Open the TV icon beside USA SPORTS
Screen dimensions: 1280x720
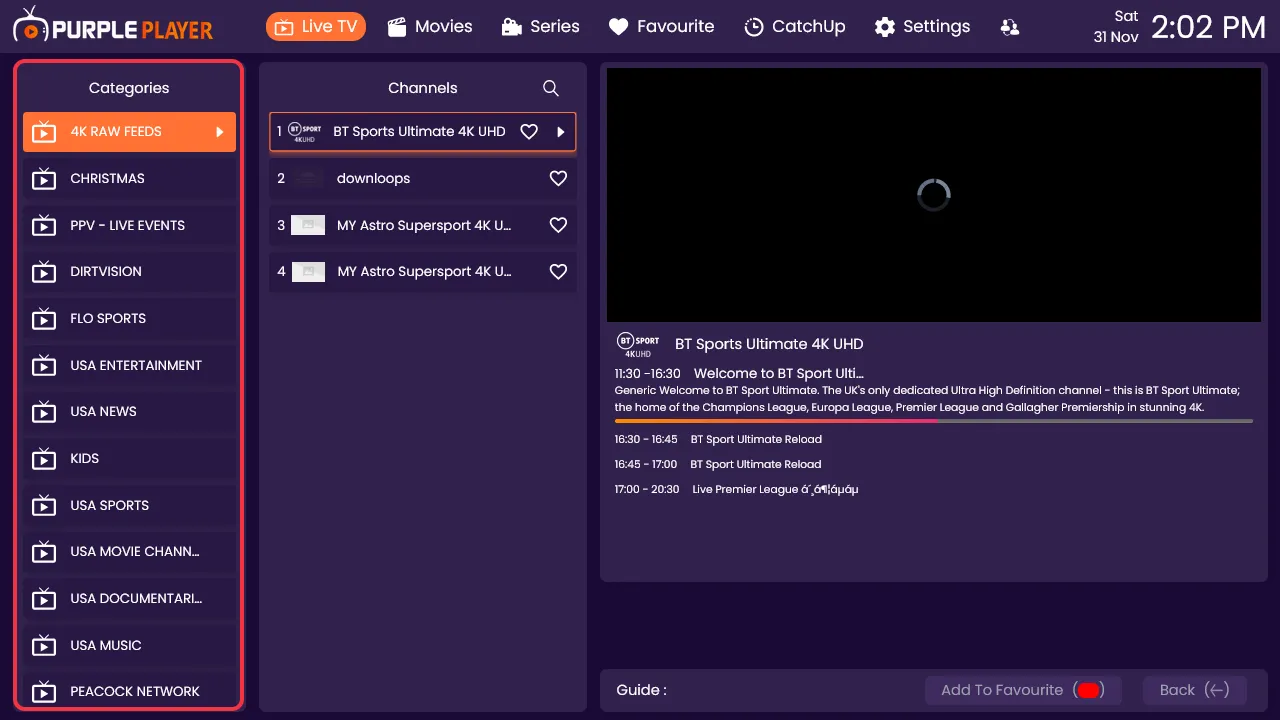pyautogui.click(x=44, y=505)
